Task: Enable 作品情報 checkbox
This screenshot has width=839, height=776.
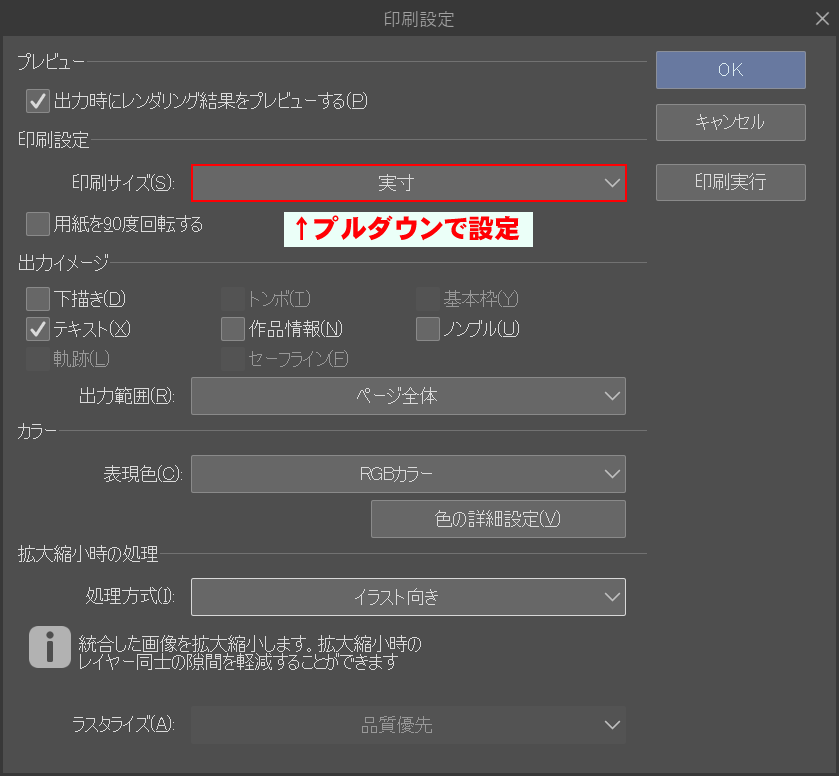Action: pyautogui.click(x=233, y=329)
